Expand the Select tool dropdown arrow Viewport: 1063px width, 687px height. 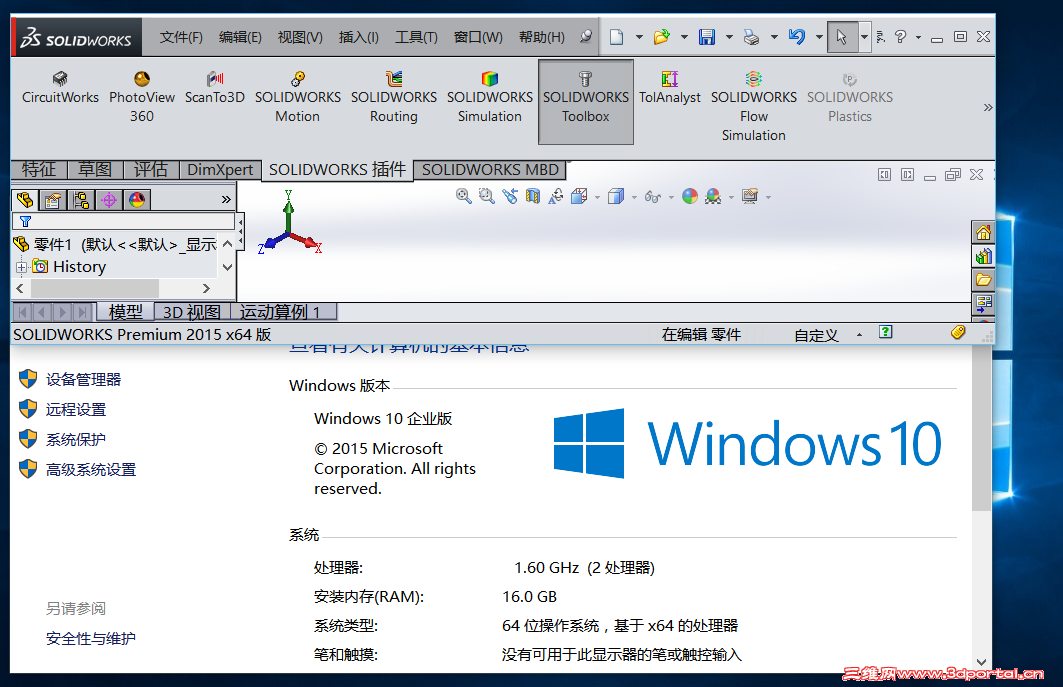point(864,37)
